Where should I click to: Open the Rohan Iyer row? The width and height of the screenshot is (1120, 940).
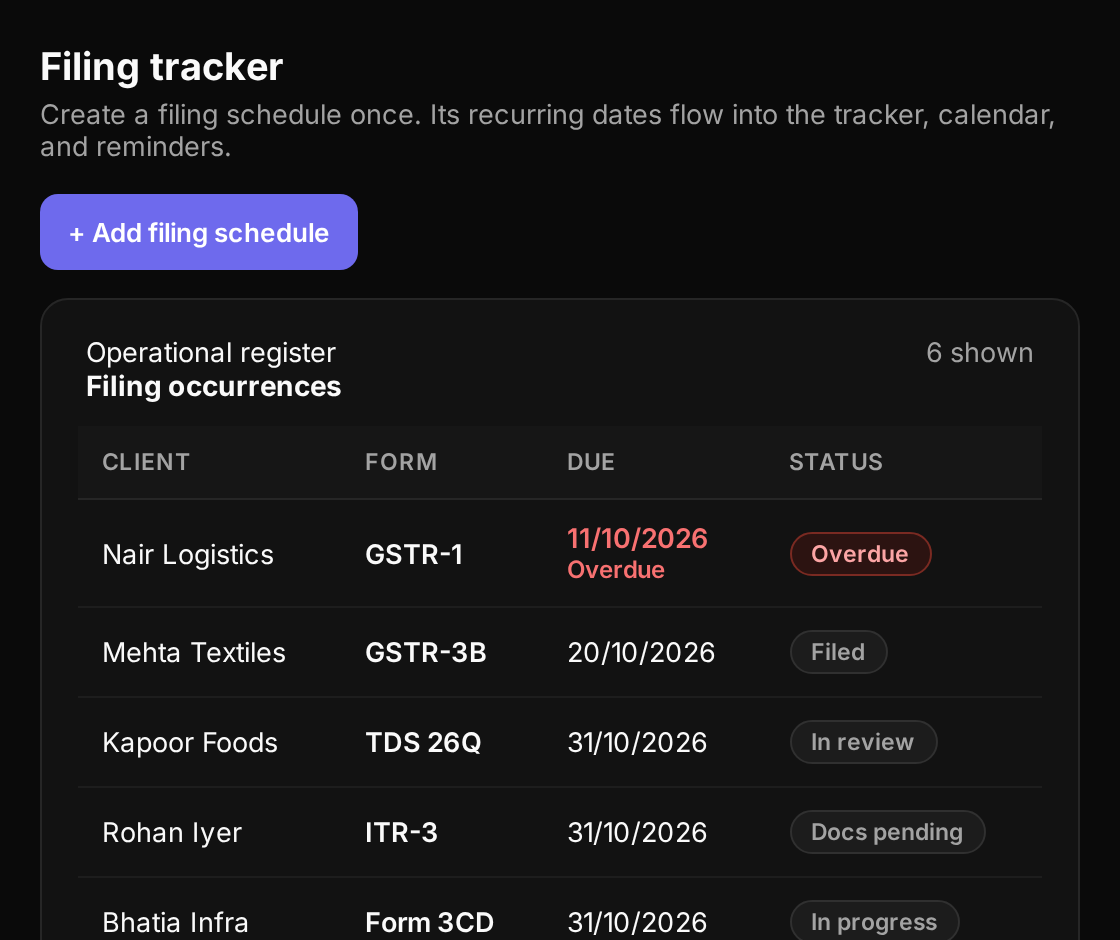coord(559,832)
